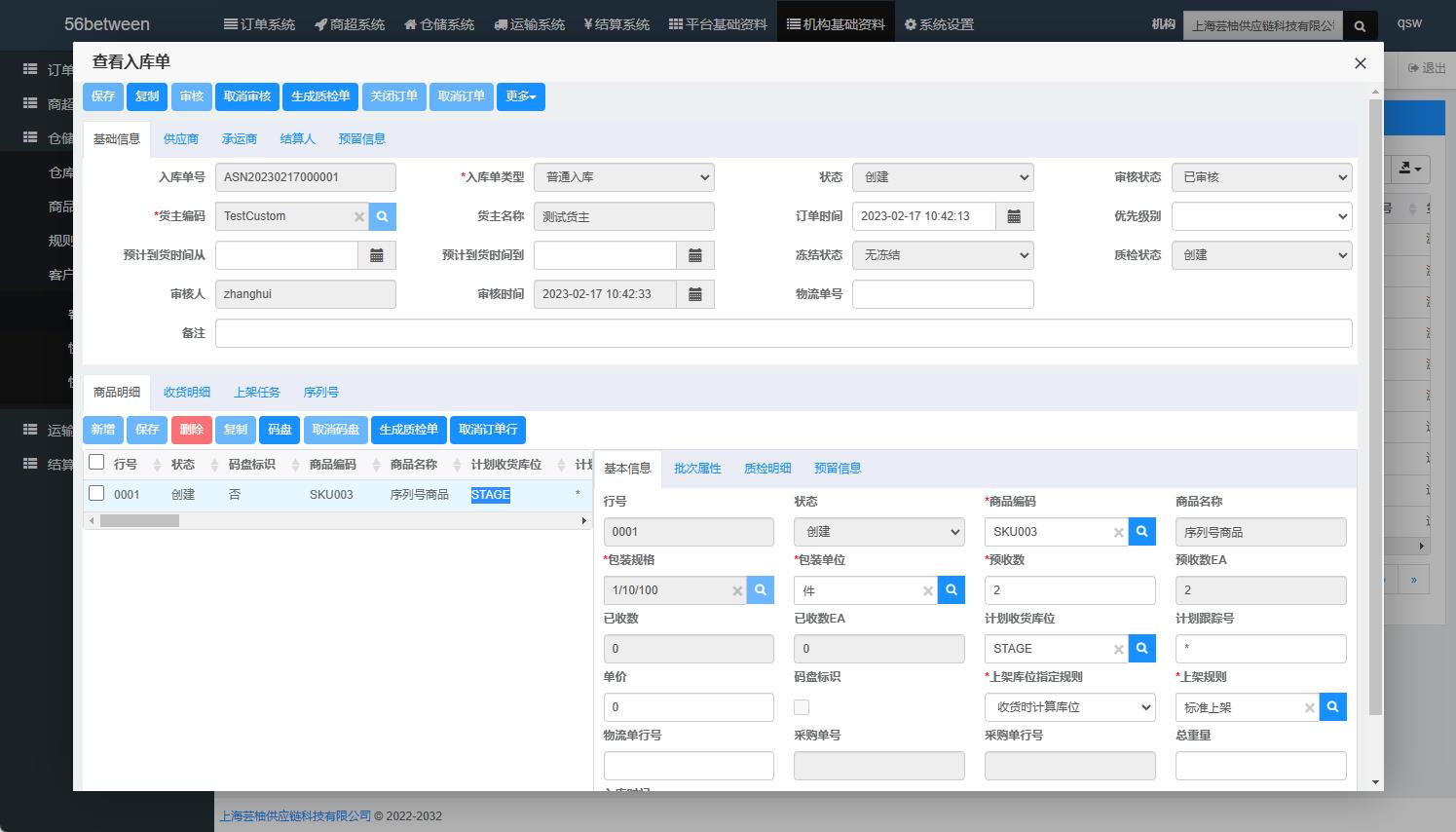Screen dimensions: 1456x832
Task: Open the header 状态 创建 dropdown
Action: tap(943, 177)
